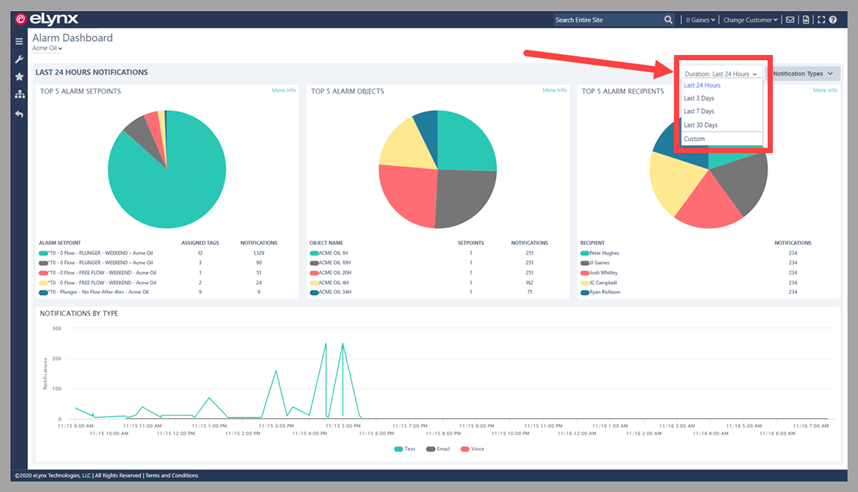858x492 pixels.
Task: Open the Change Customer dropdown
Action: pos(750,20)
